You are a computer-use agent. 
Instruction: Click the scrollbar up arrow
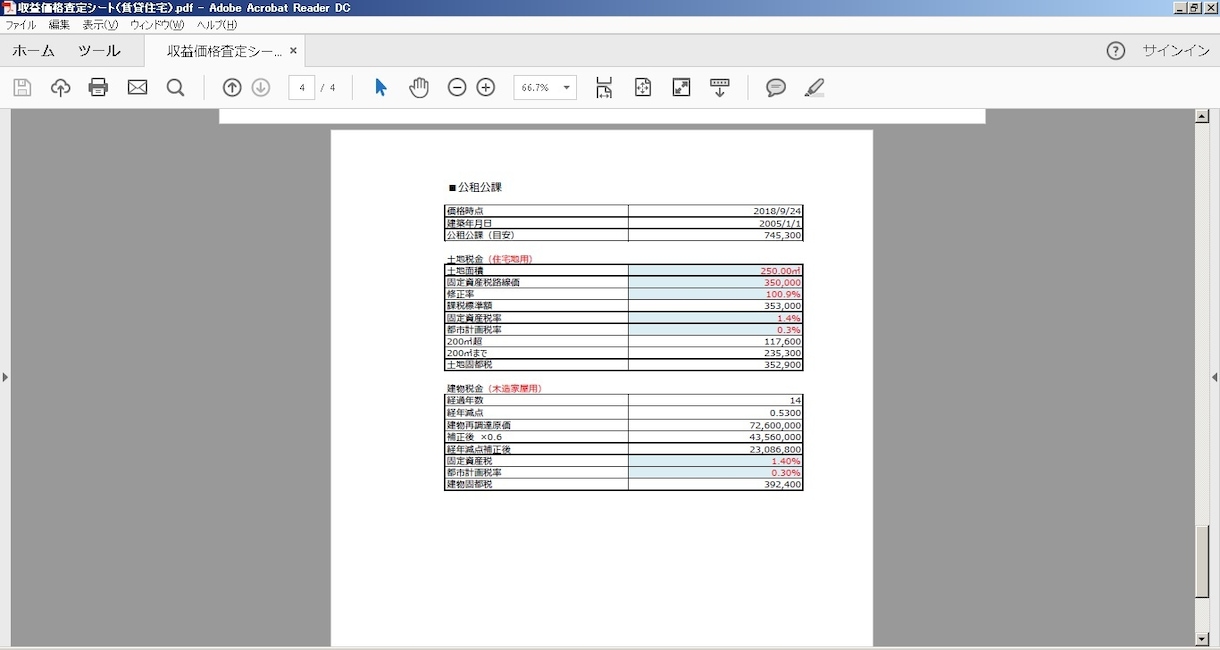point(1202,116)
